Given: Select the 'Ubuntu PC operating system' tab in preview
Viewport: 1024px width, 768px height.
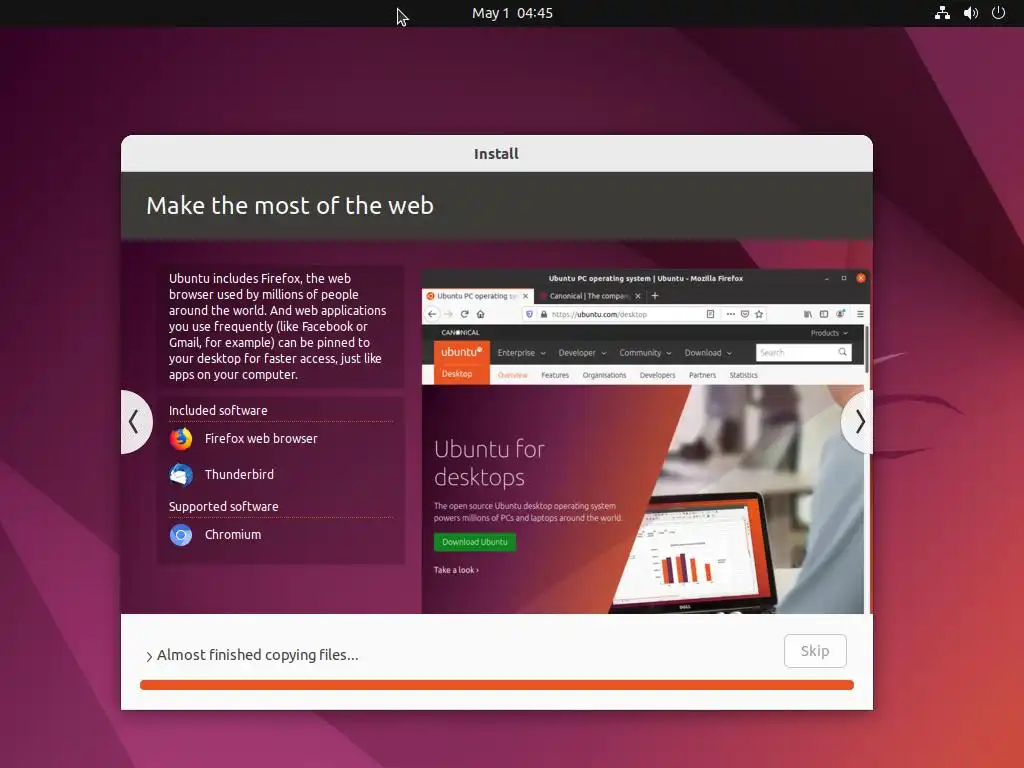Looking at the screenshot, I should (478, 296).
